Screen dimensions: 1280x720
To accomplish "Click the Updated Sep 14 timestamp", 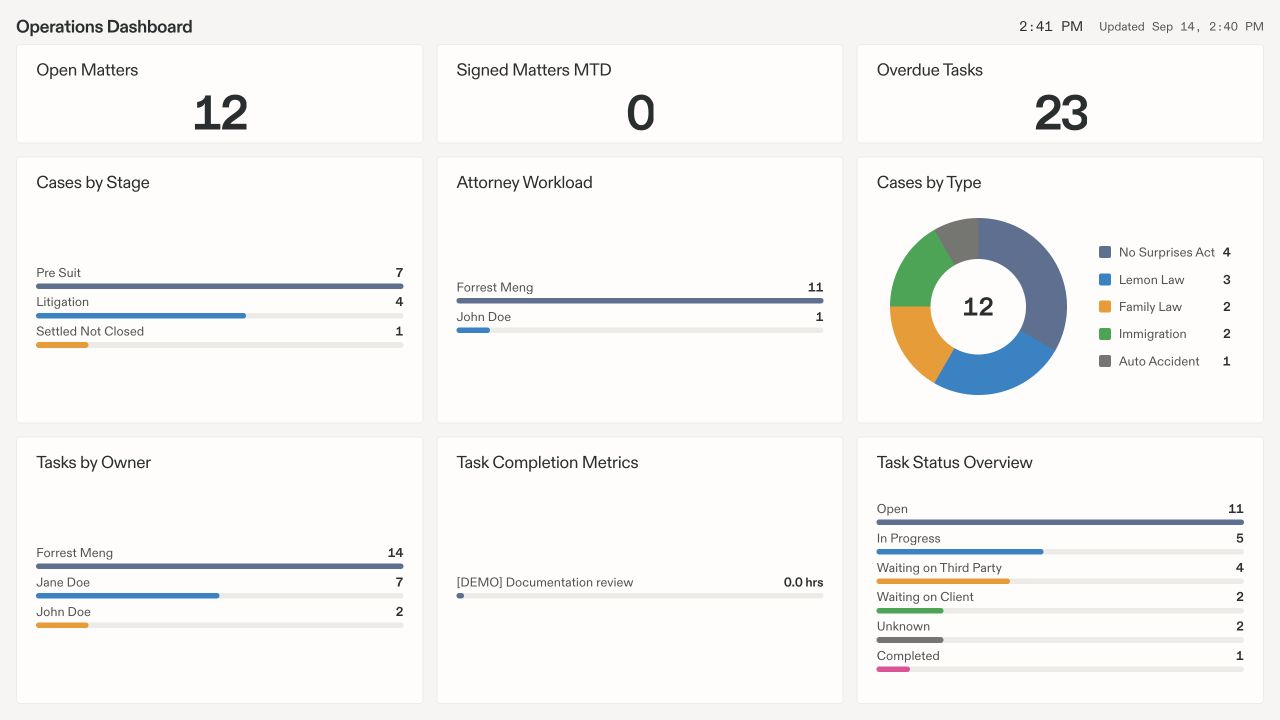I will [x=1181, y=27].
